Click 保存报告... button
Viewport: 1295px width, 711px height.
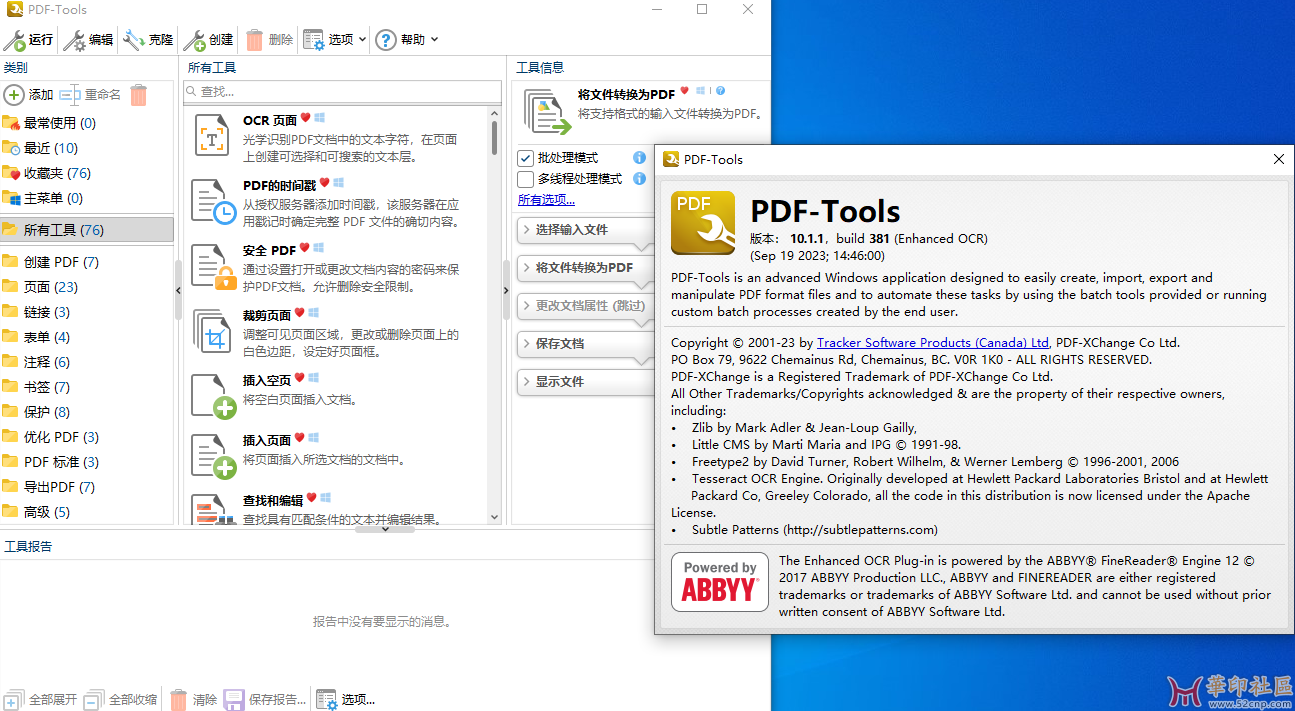pos(265,700)
